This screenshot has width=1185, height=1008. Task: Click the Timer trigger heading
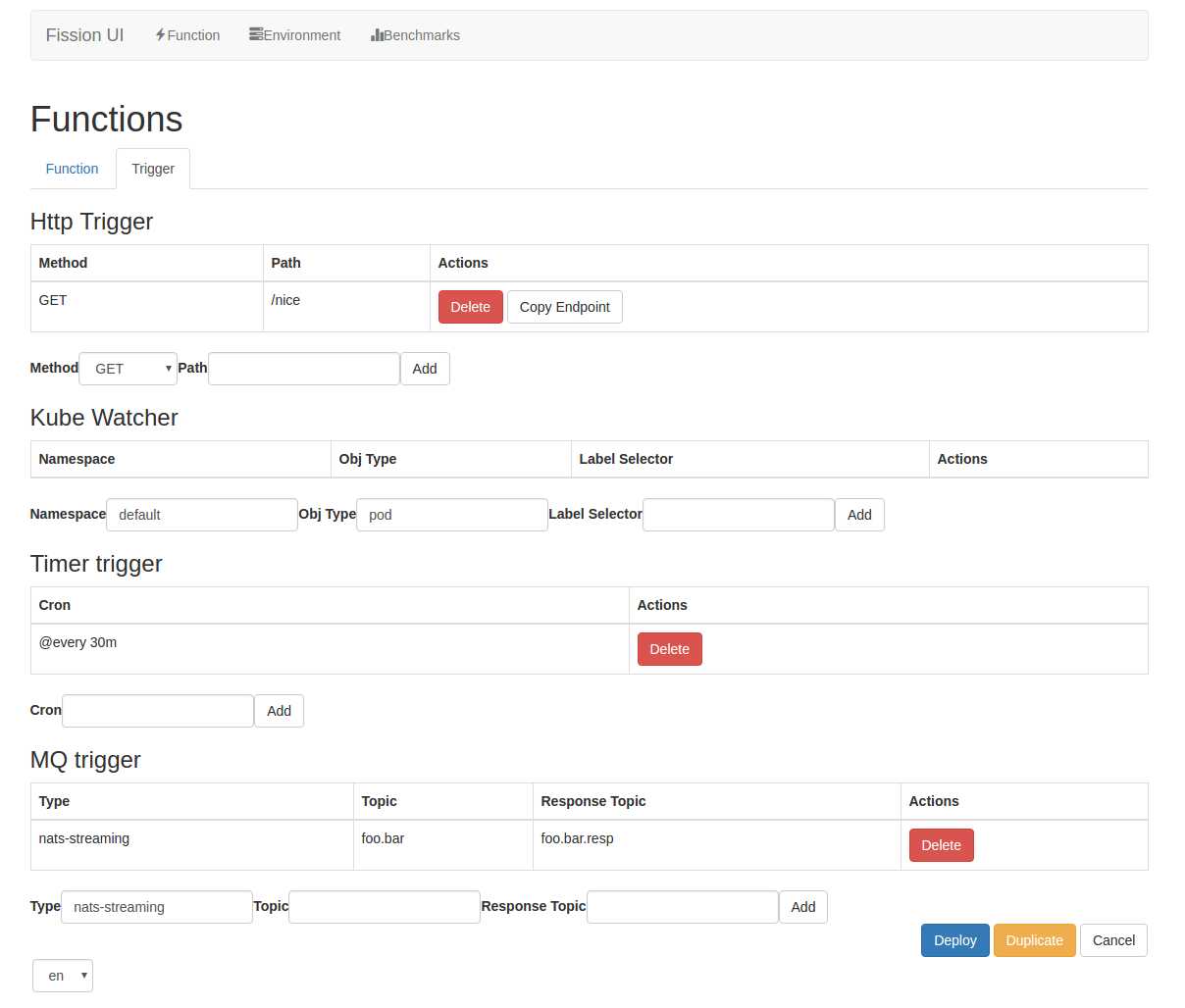96,564
